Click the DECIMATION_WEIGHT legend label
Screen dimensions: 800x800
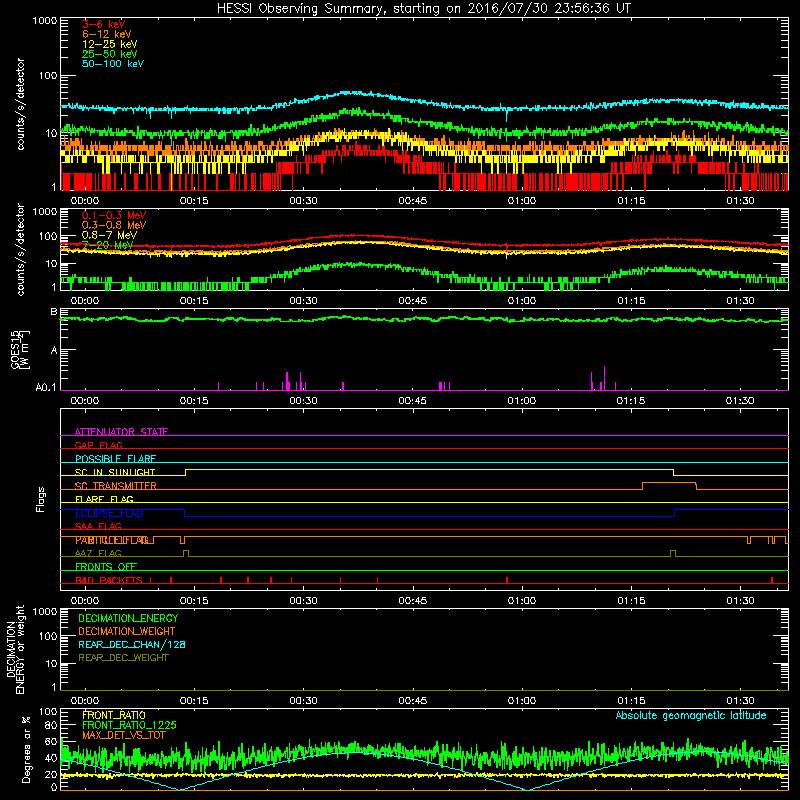coord(127,631)
